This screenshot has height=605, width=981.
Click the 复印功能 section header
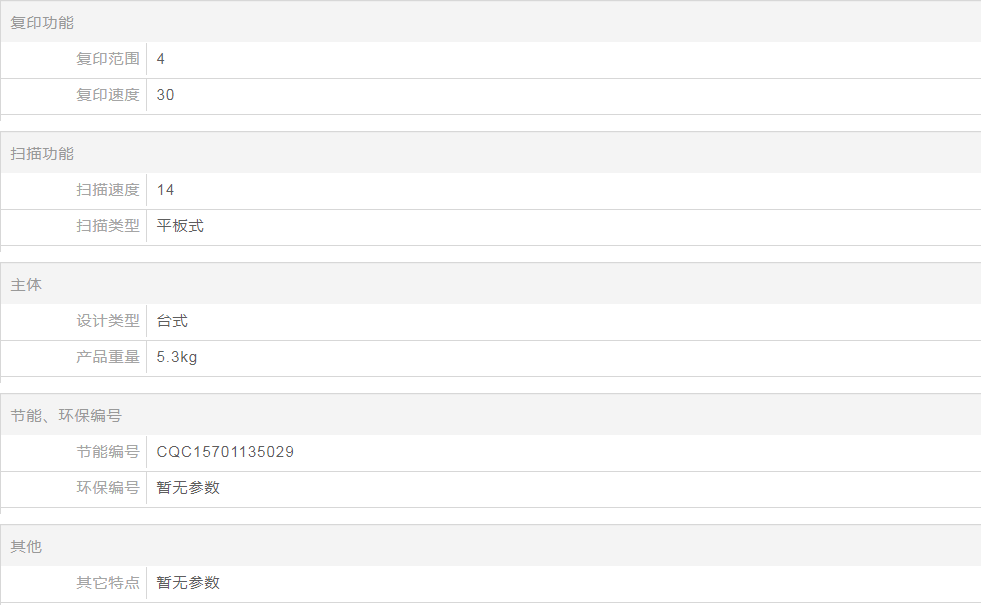coord(42,23)
